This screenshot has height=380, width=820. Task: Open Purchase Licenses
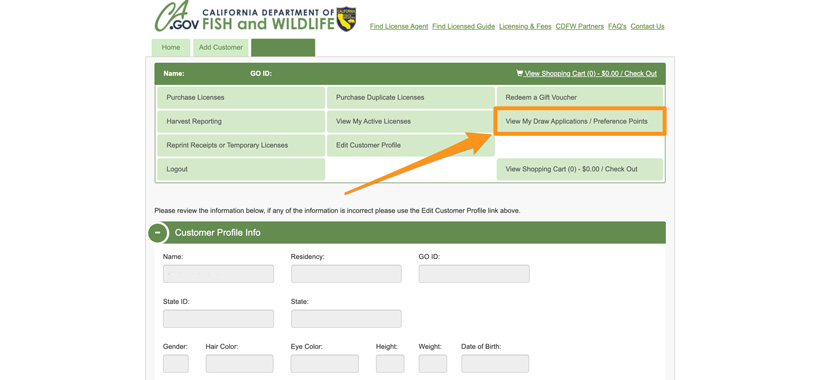tap(241, 98)
